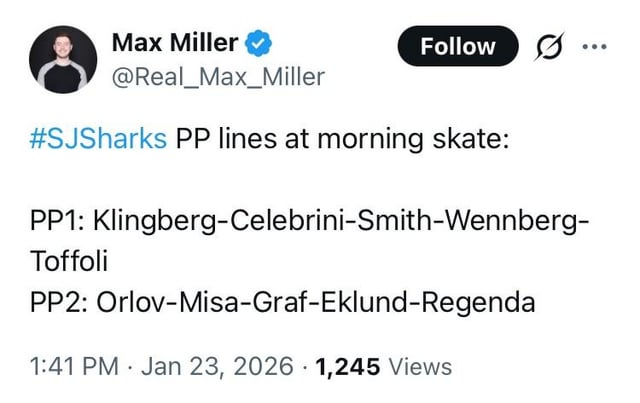This screenshot has height=403, width=640.
Task: Open the 1,245 Views count
Action: pyautogui.click(x=382, y=367)
